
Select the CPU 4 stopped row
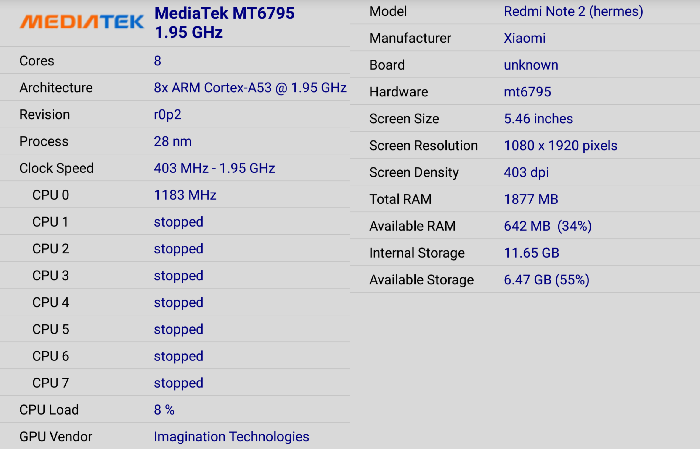175,302
